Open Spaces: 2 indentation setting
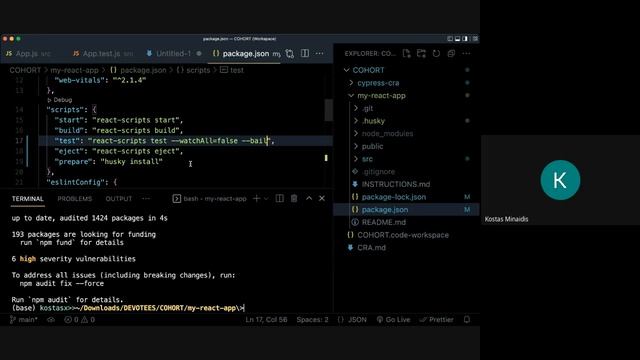Image resolution: width=640 pixels, height=360 pixels. coord(312,320)
